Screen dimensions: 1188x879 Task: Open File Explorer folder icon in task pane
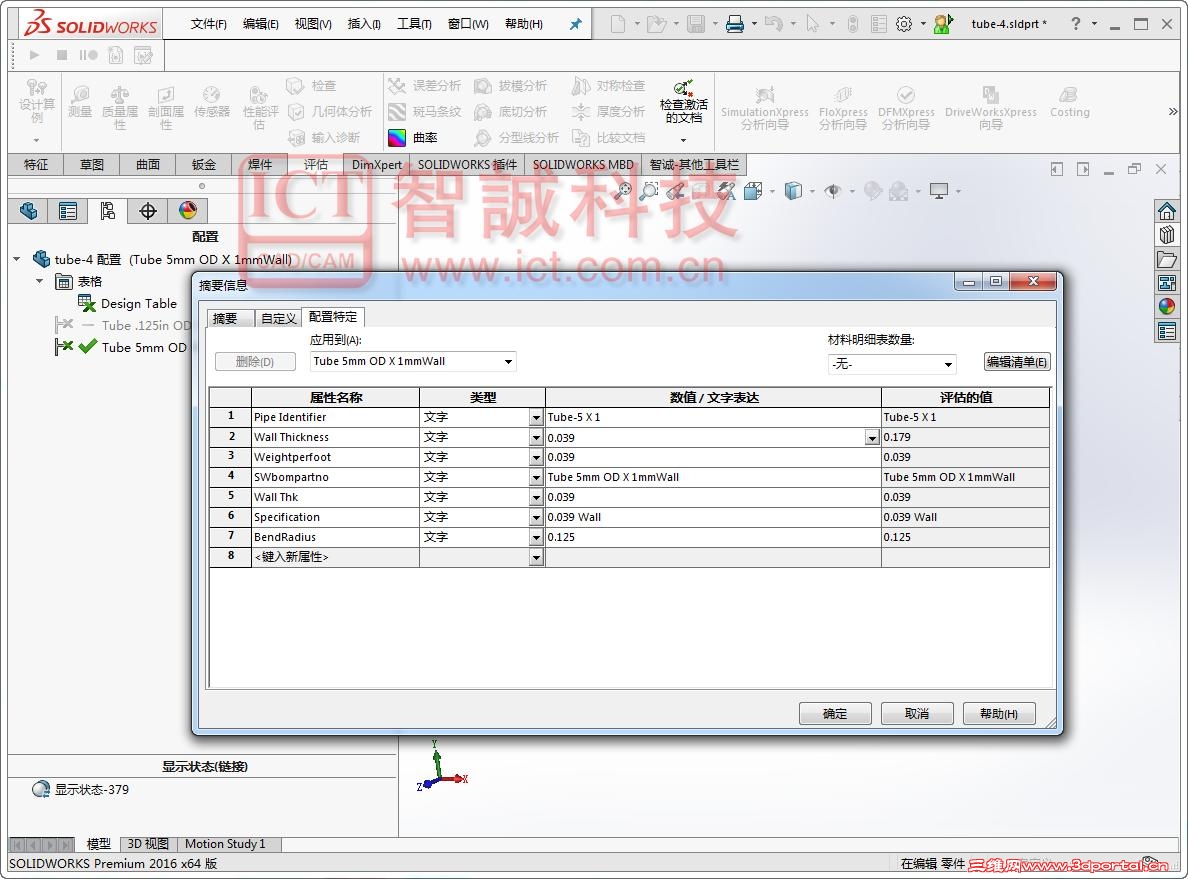point(1167,259)
